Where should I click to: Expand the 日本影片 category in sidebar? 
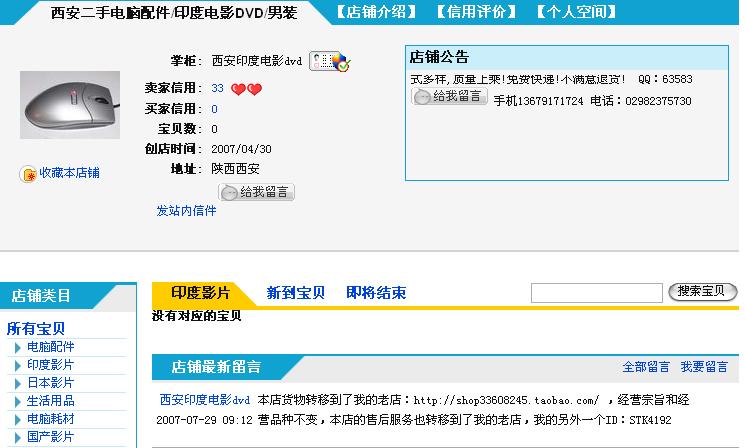click(18, 383)
